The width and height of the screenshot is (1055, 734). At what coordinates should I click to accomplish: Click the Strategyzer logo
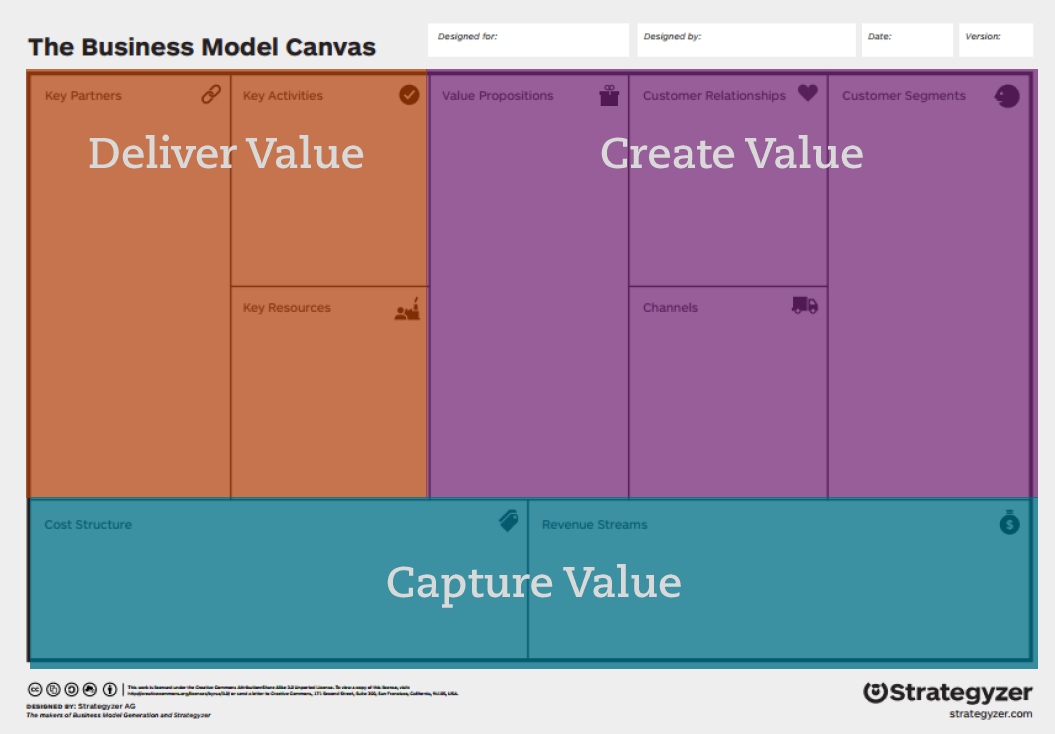(947, 692)
